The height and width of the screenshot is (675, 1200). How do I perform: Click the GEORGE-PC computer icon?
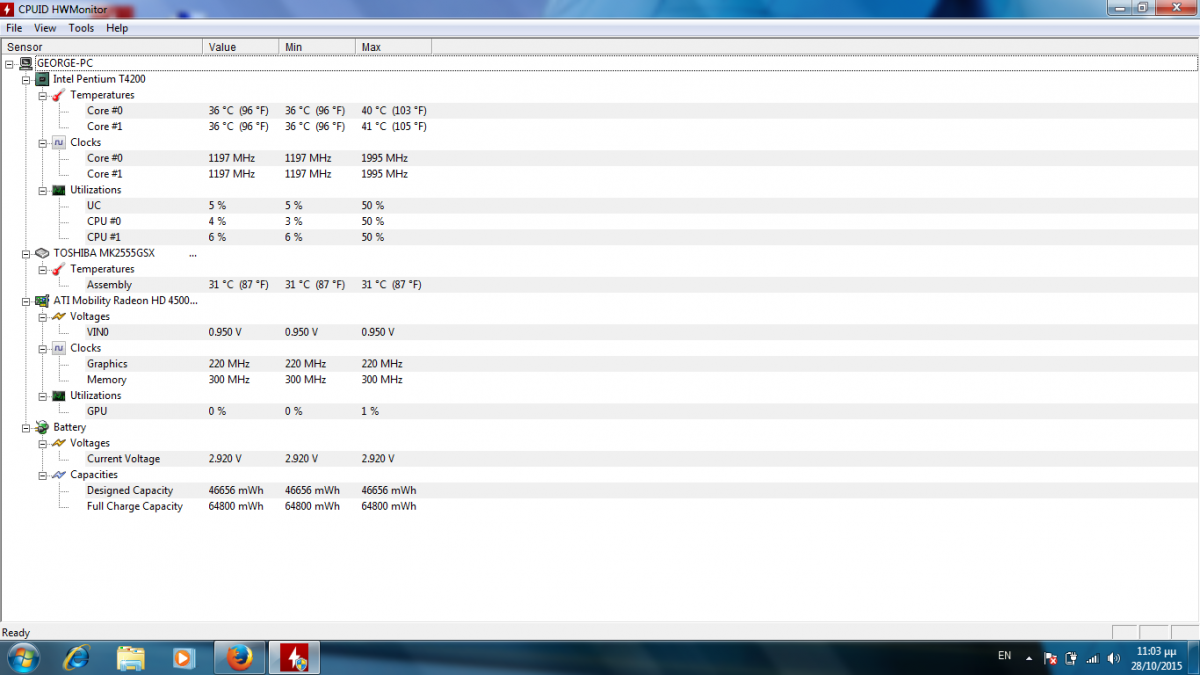(x=26, y=63)
